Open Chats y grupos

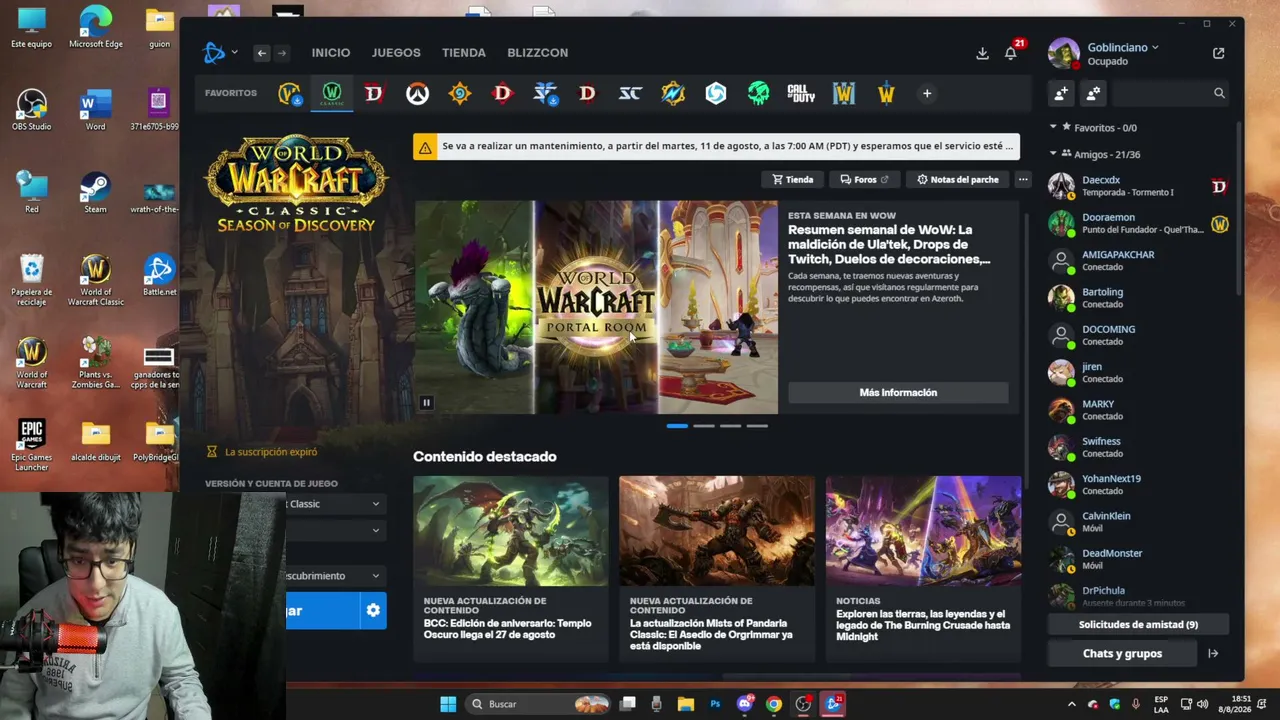[x=1122, y=654]
